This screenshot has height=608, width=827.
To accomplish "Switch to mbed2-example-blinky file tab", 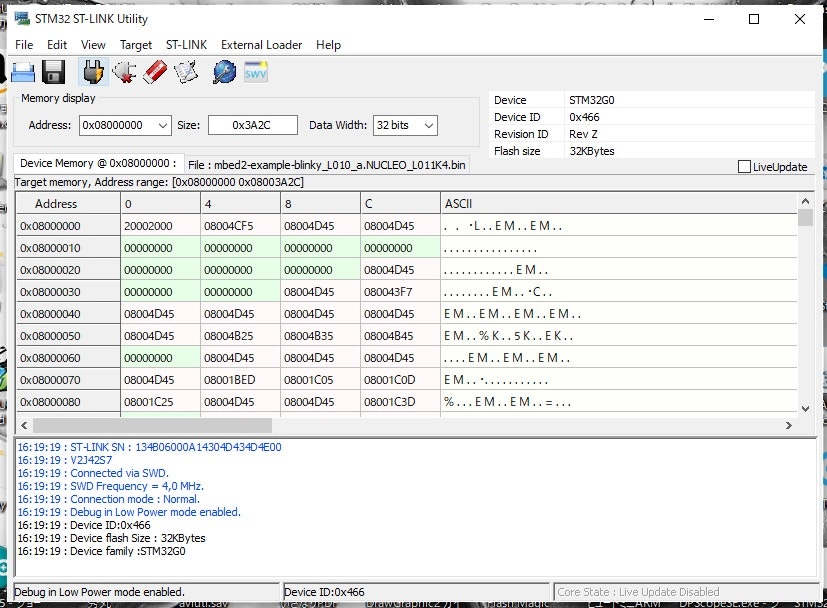I will click(326, 165).
